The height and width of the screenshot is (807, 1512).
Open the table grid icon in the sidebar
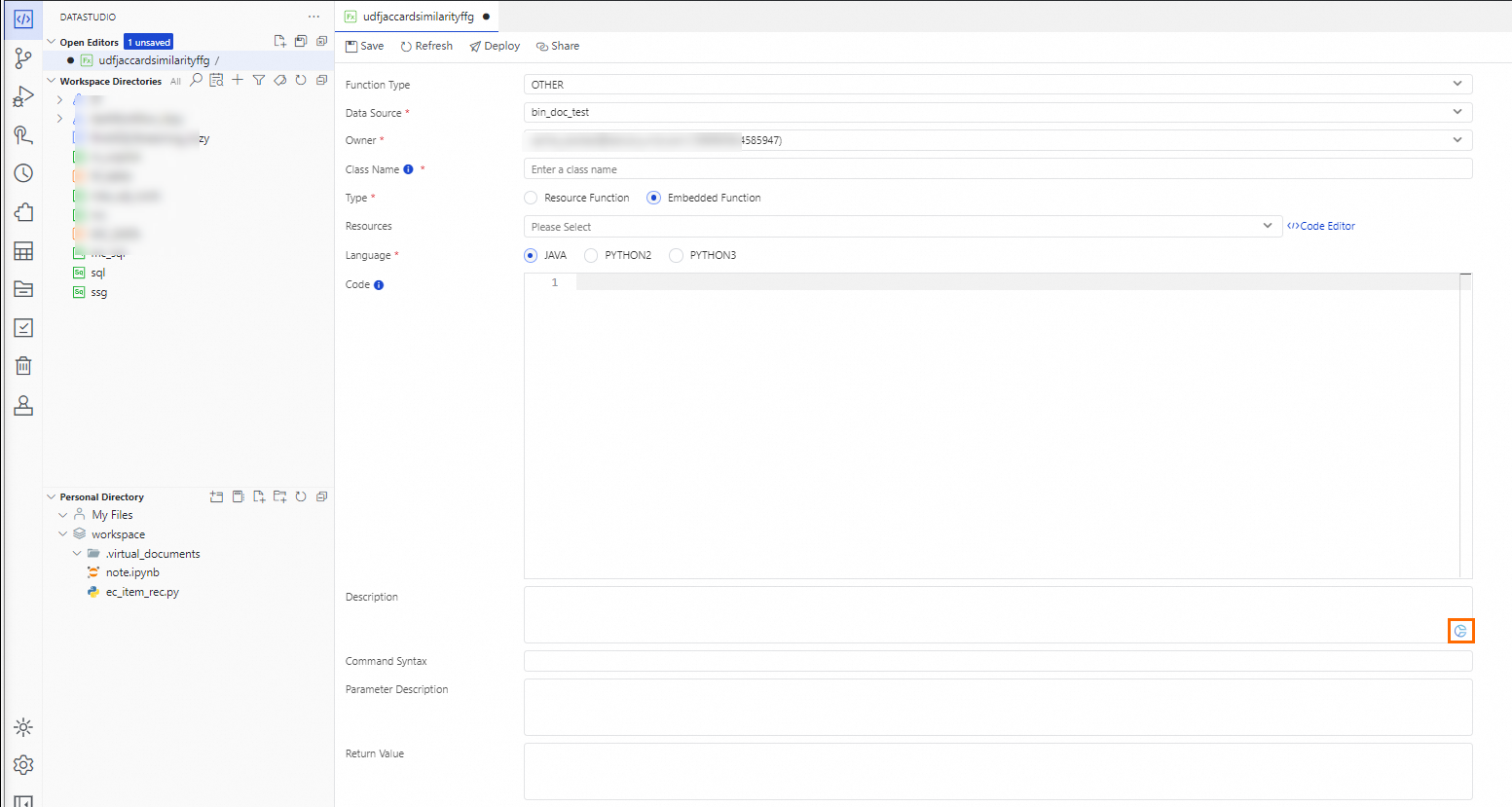[23, 251]
